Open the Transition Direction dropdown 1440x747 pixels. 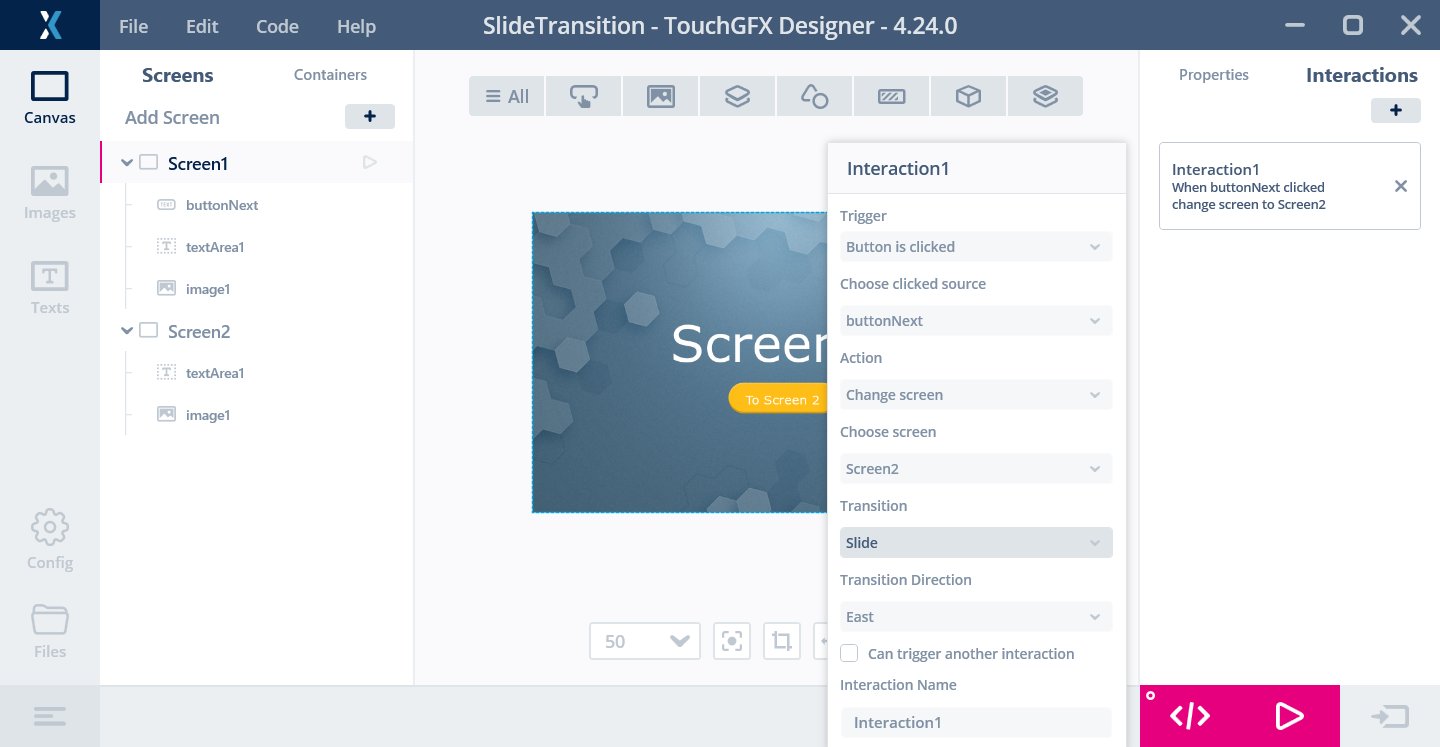975,617
